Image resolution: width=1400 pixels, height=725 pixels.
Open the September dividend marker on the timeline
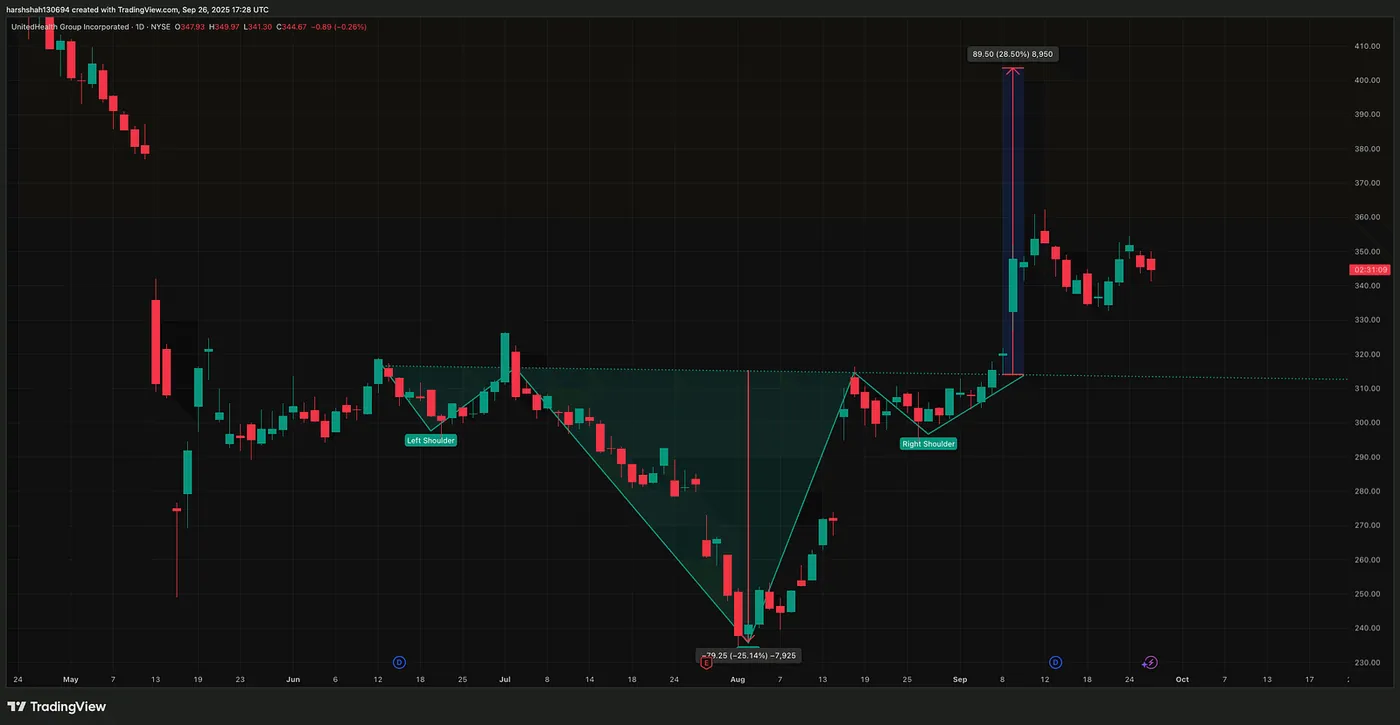click(1055, 662)
